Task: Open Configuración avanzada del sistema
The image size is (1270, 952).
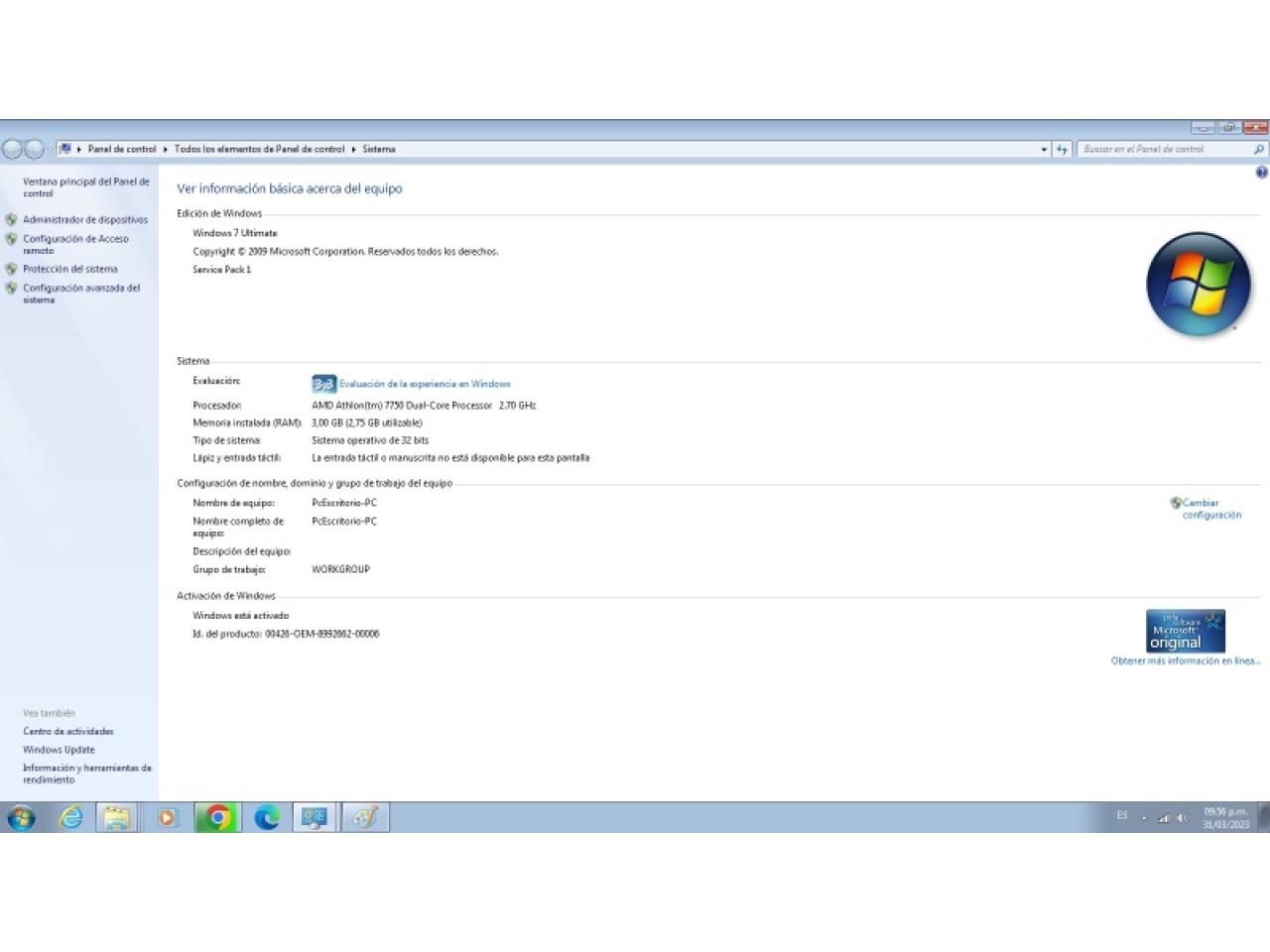Action: (81, 294)
